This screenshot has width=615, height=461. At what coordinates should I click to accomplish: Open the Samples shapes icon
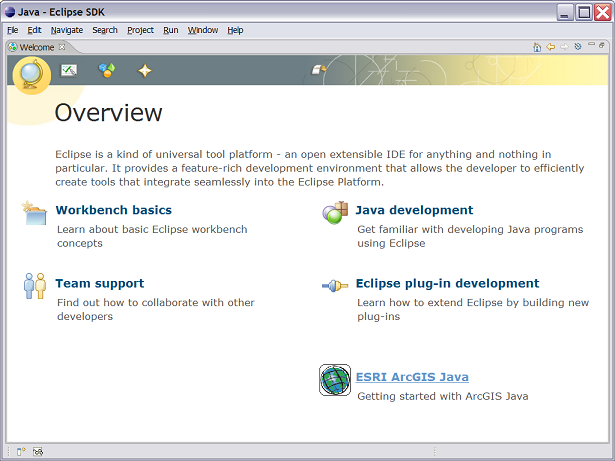point(107,70)
